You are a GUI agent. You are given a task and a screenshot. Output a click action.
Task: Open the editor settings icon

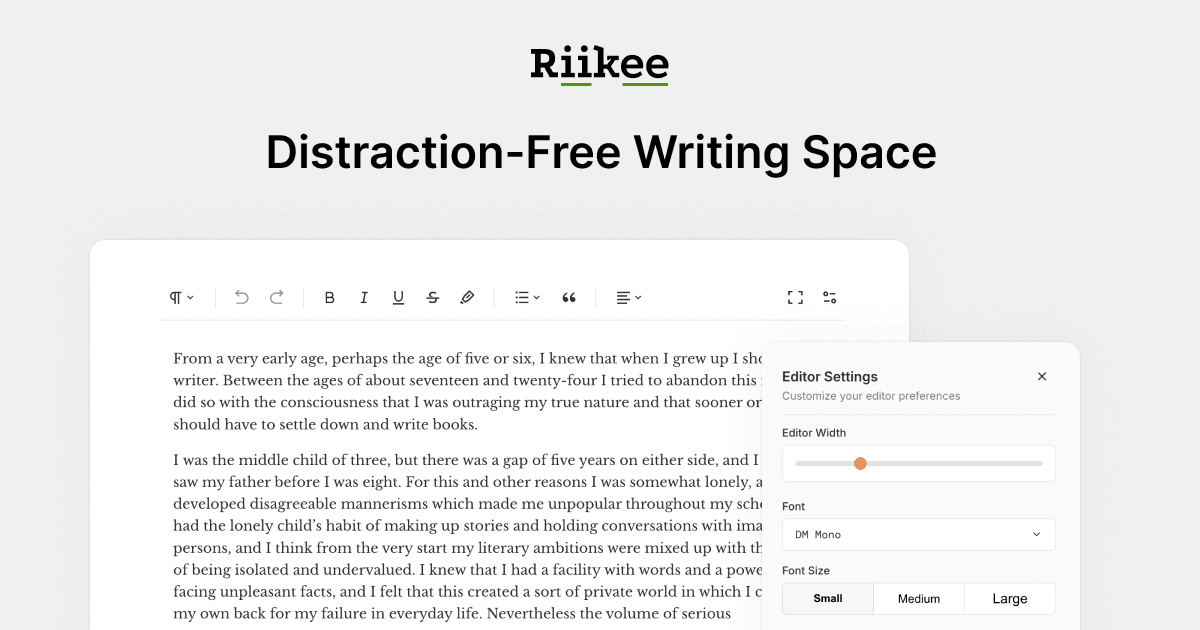(829, 297)
